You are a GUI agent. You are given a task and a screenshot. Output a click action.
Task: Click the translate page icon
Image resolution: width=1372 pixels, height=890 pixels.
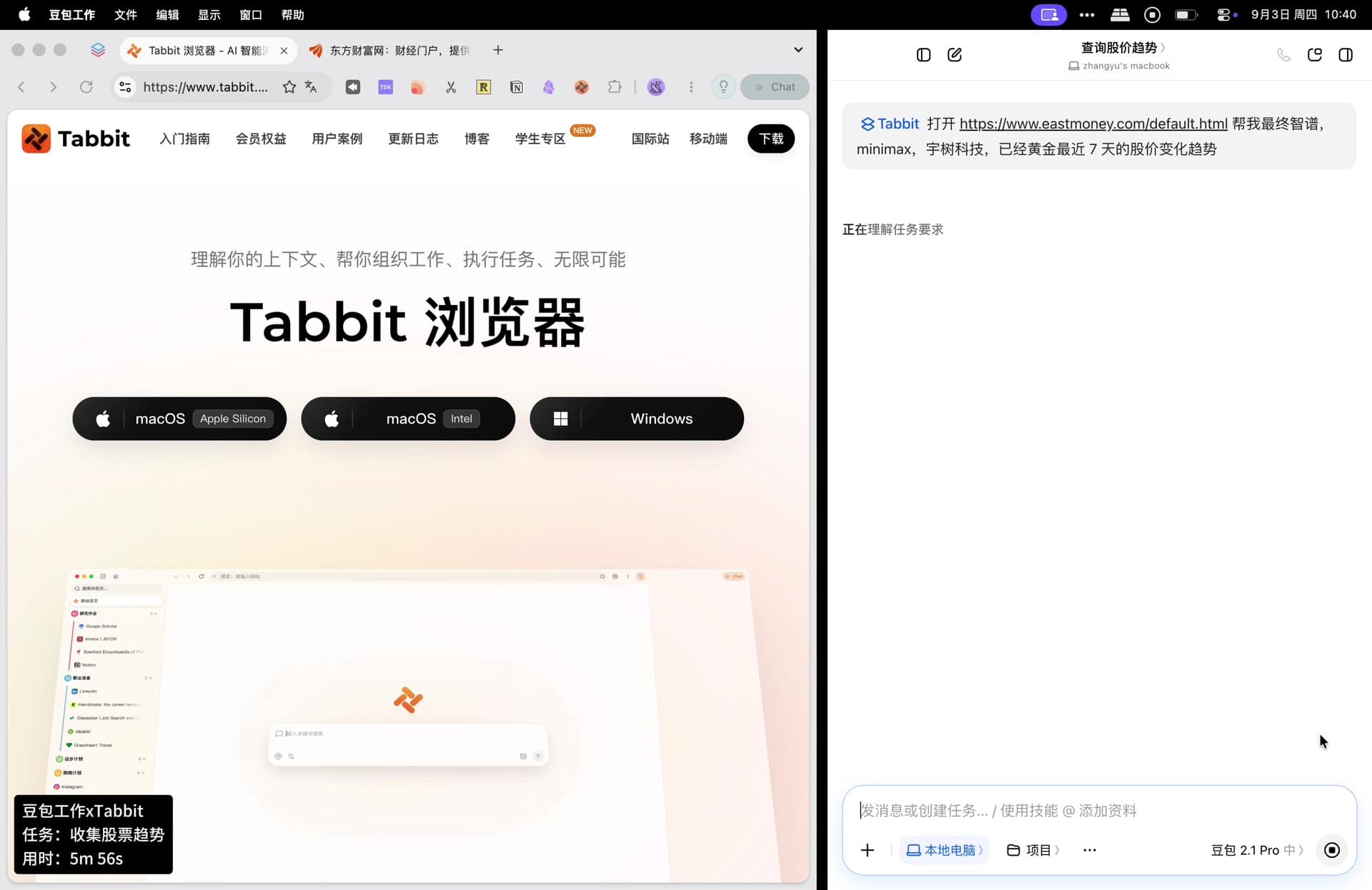tap(311, 86)
